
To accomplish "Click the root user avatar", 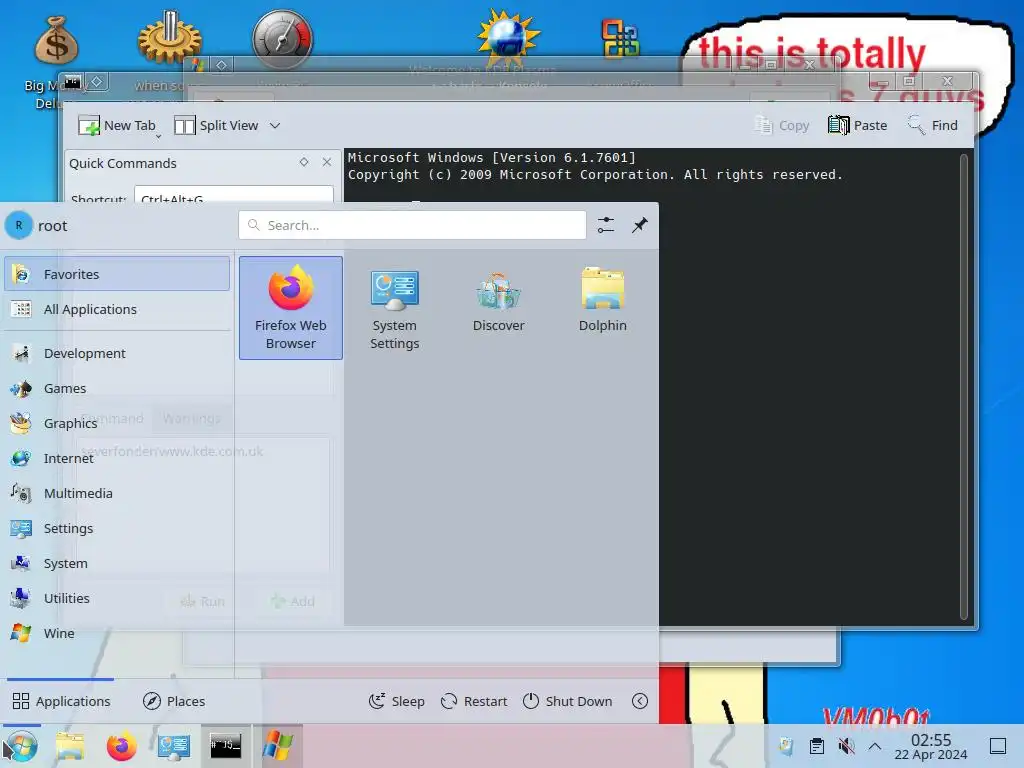I will [18, 225].
